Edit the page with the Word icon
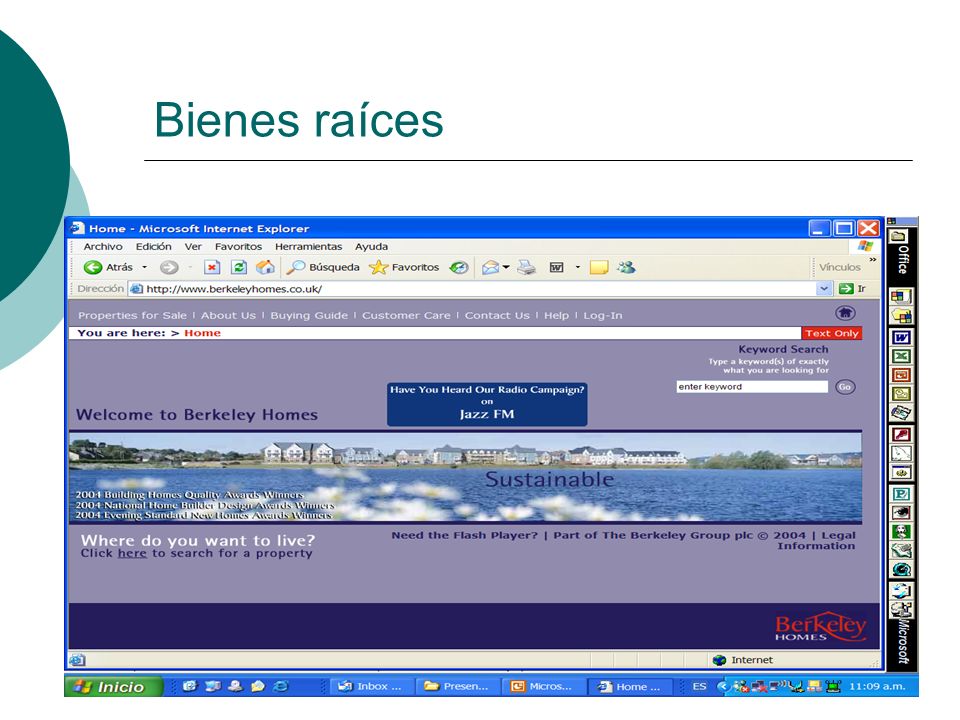The width and height of the screenshot is (960, 720). pos(556,267)
